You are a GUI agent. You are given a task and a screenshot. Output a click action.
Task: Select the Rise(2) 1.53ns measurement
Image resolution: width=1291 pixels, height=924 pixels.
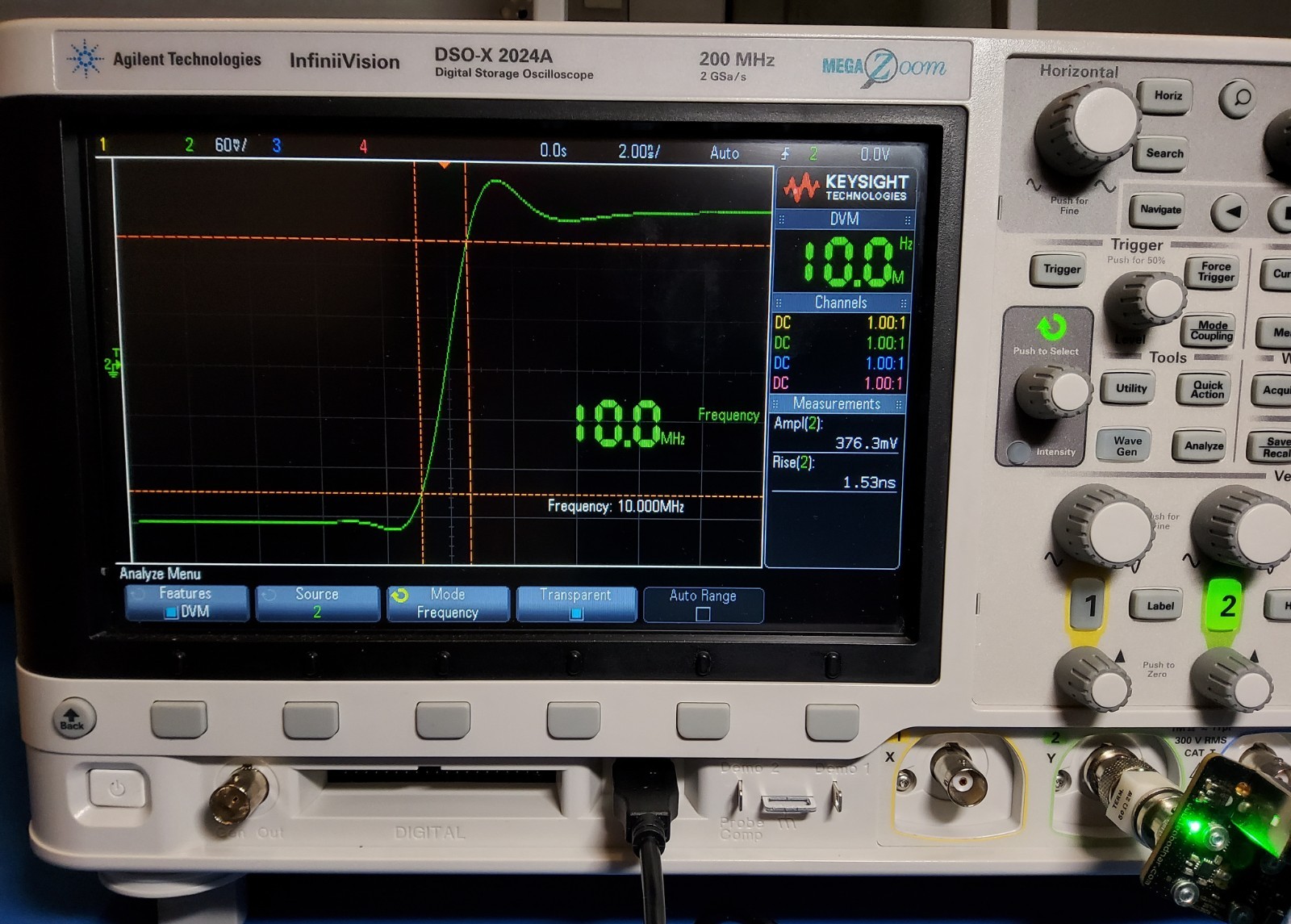(834, 473)
